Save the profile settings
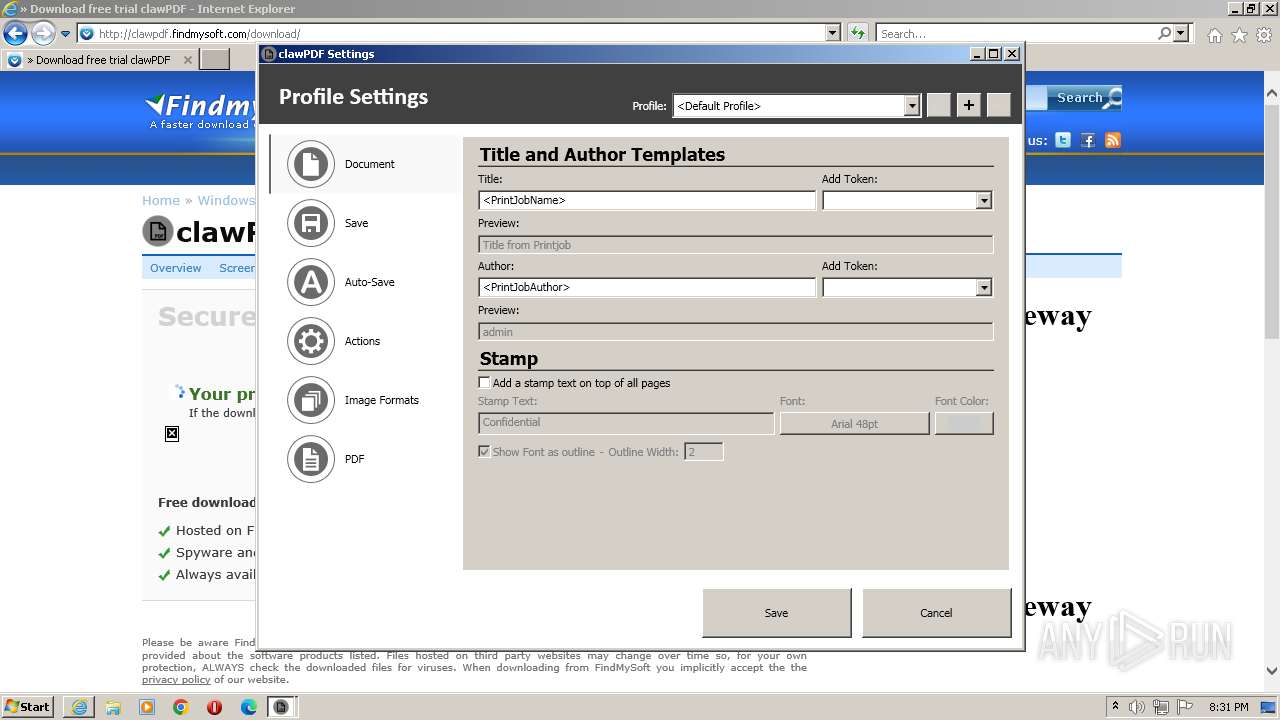 tap(777, 613)
